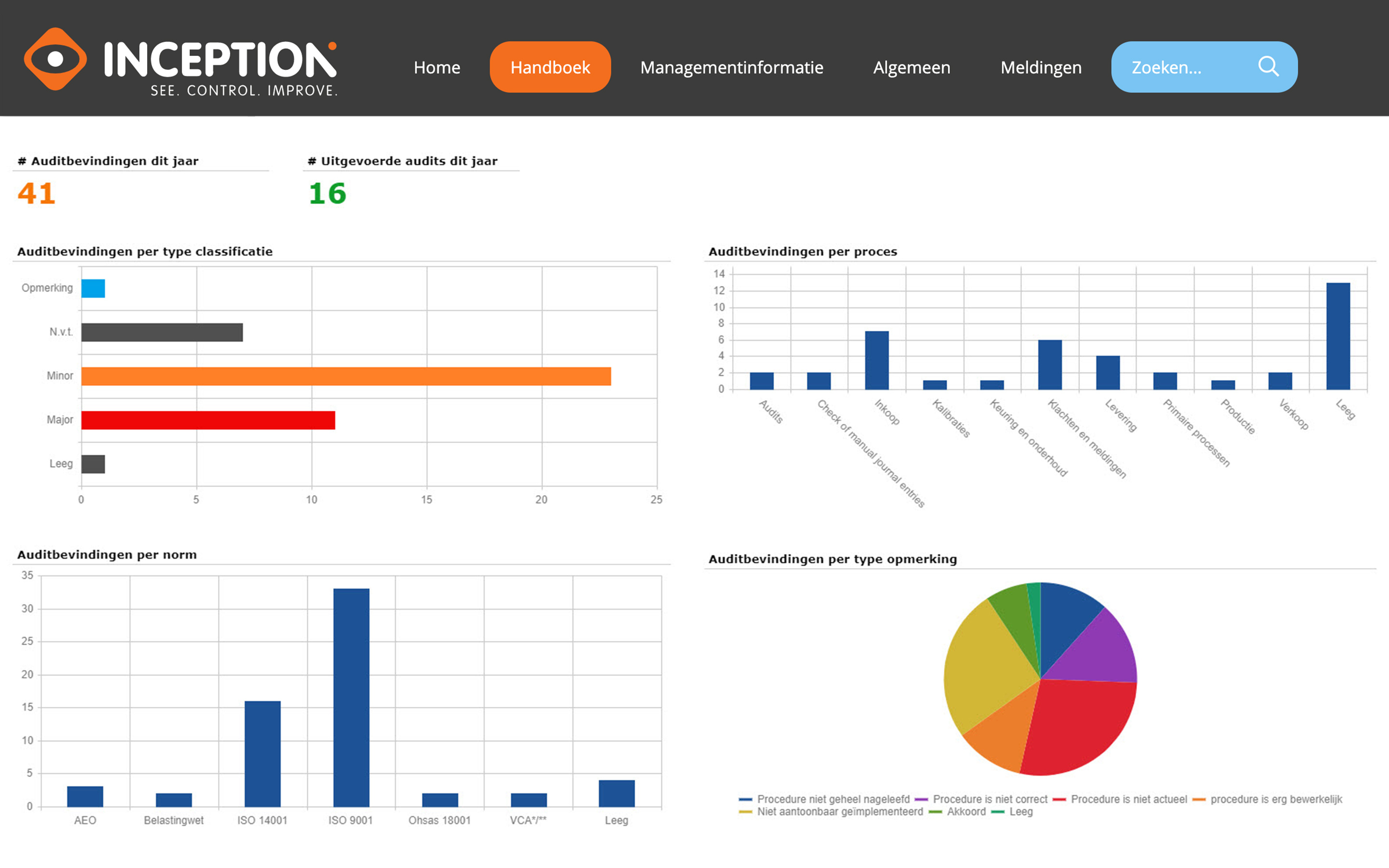Open the Home menu item
Screen dimensions: 1389x868
(437, 67)
